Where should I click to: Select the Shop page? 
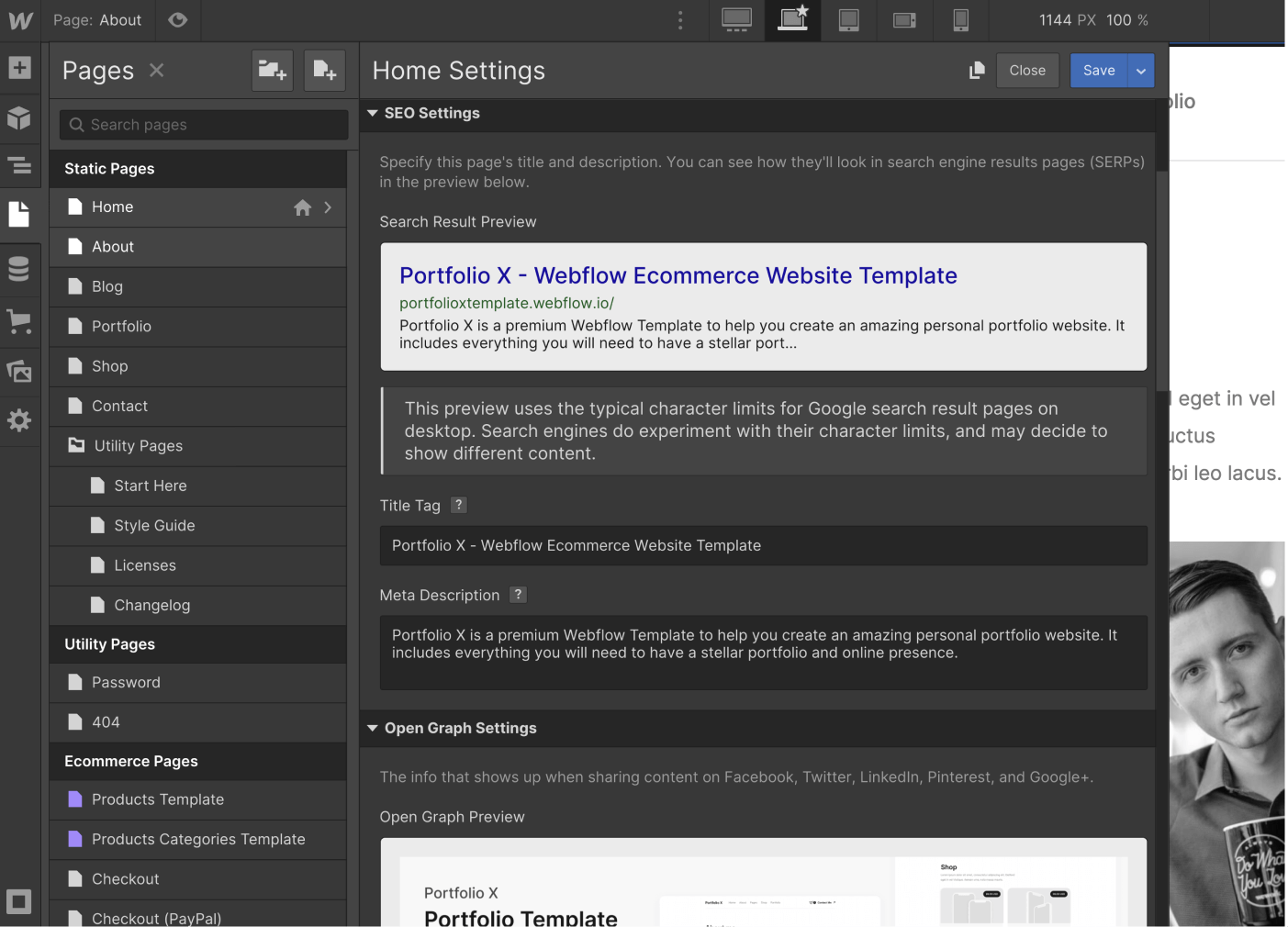click(x=197, y=366)
